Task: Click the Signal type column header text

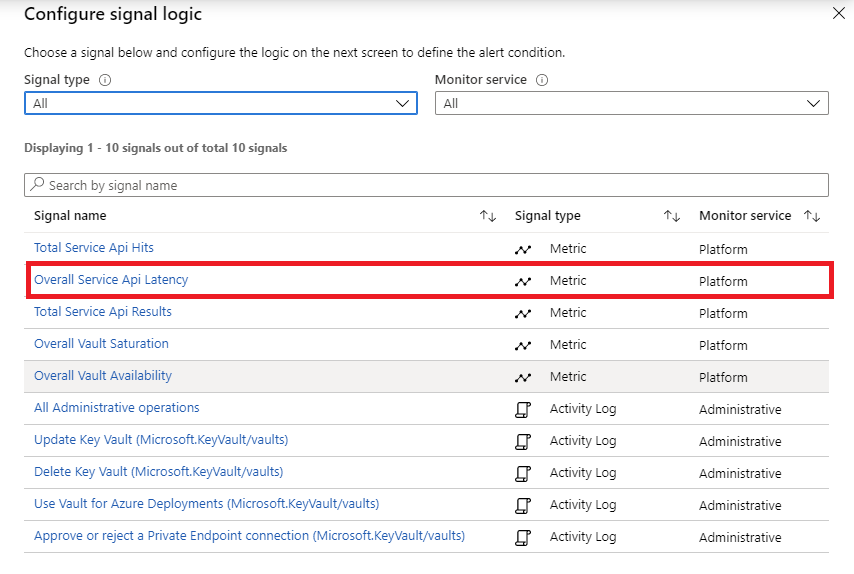Action: point(548,216)
